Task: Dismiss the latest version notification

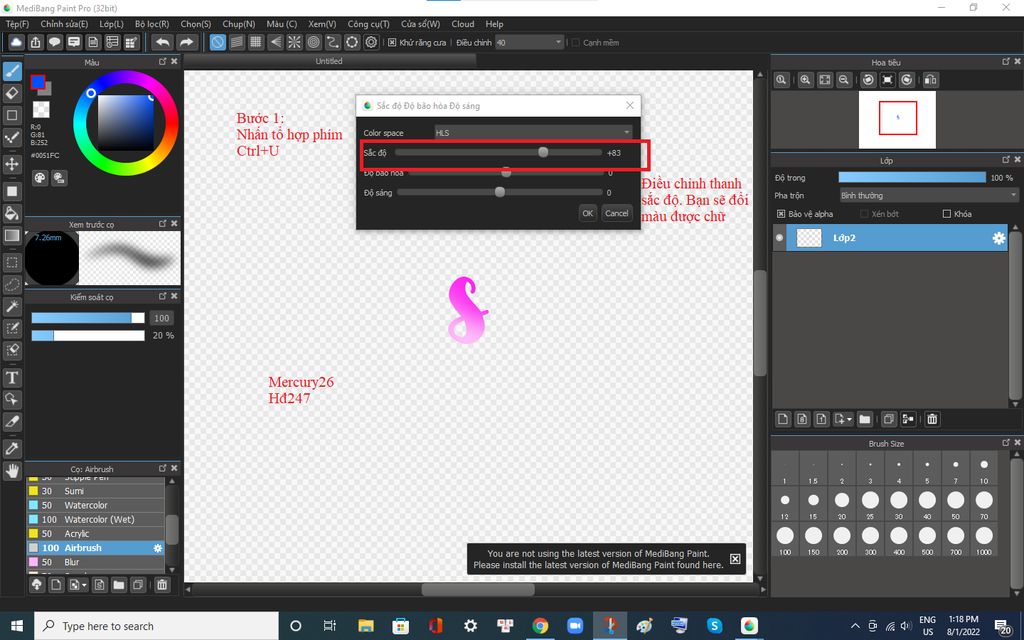Action: 735,559
